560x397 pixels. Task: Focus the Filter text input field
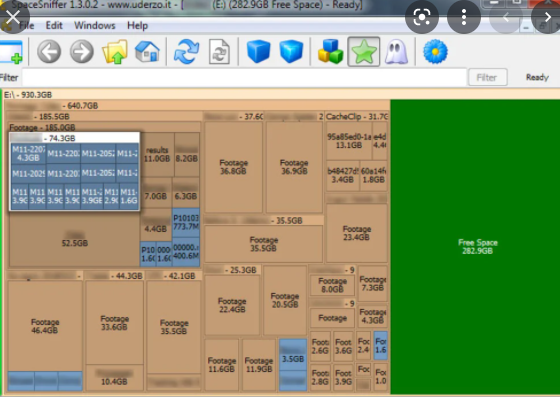pos(244,77)
